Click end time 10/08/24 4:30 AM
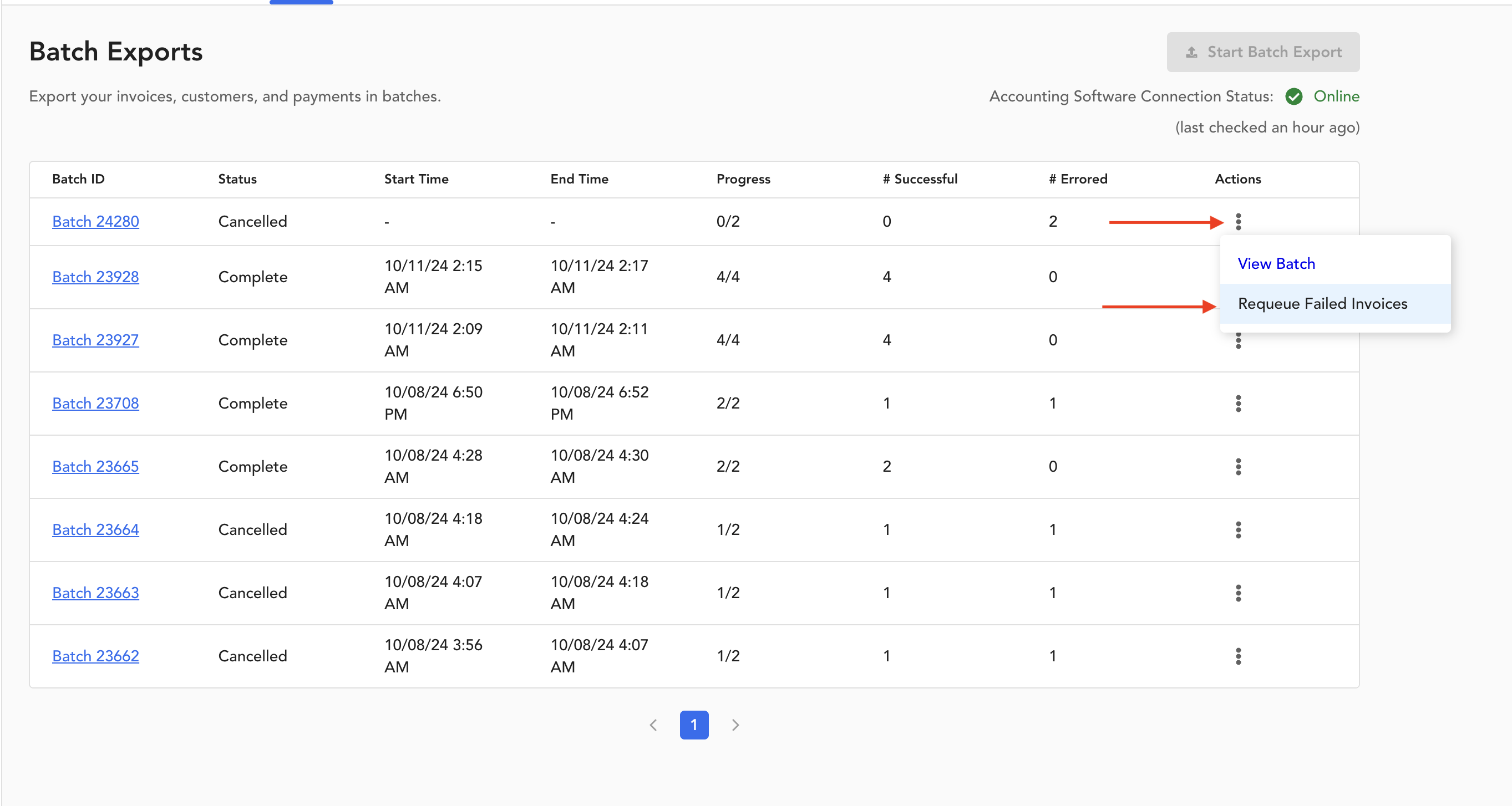The width and height of the screenshot is (1512, 806). pos(599,467)
